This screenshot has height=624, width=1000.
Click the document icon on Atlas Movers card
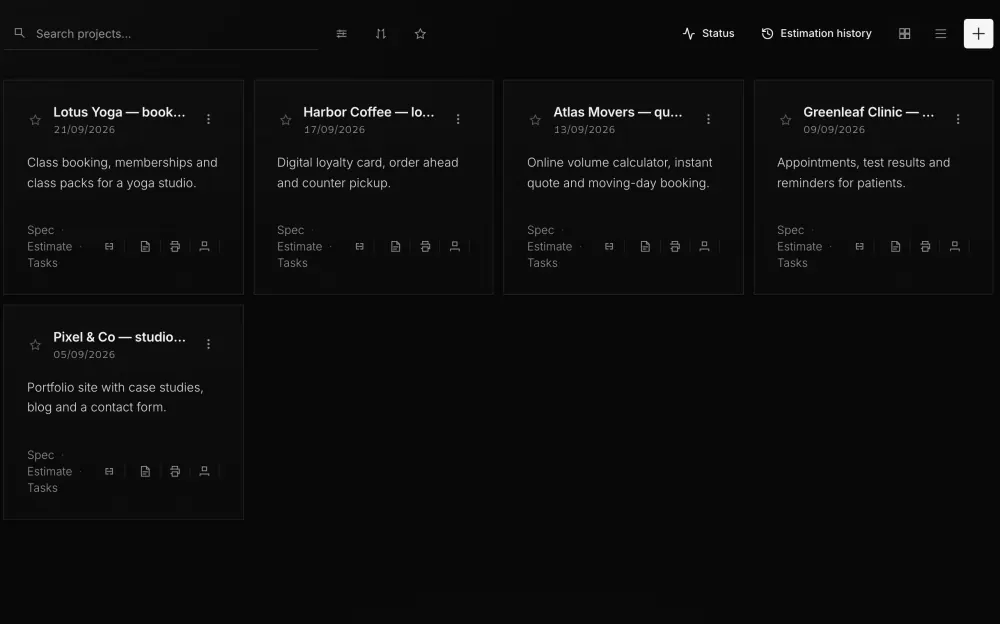pos(645,246)
